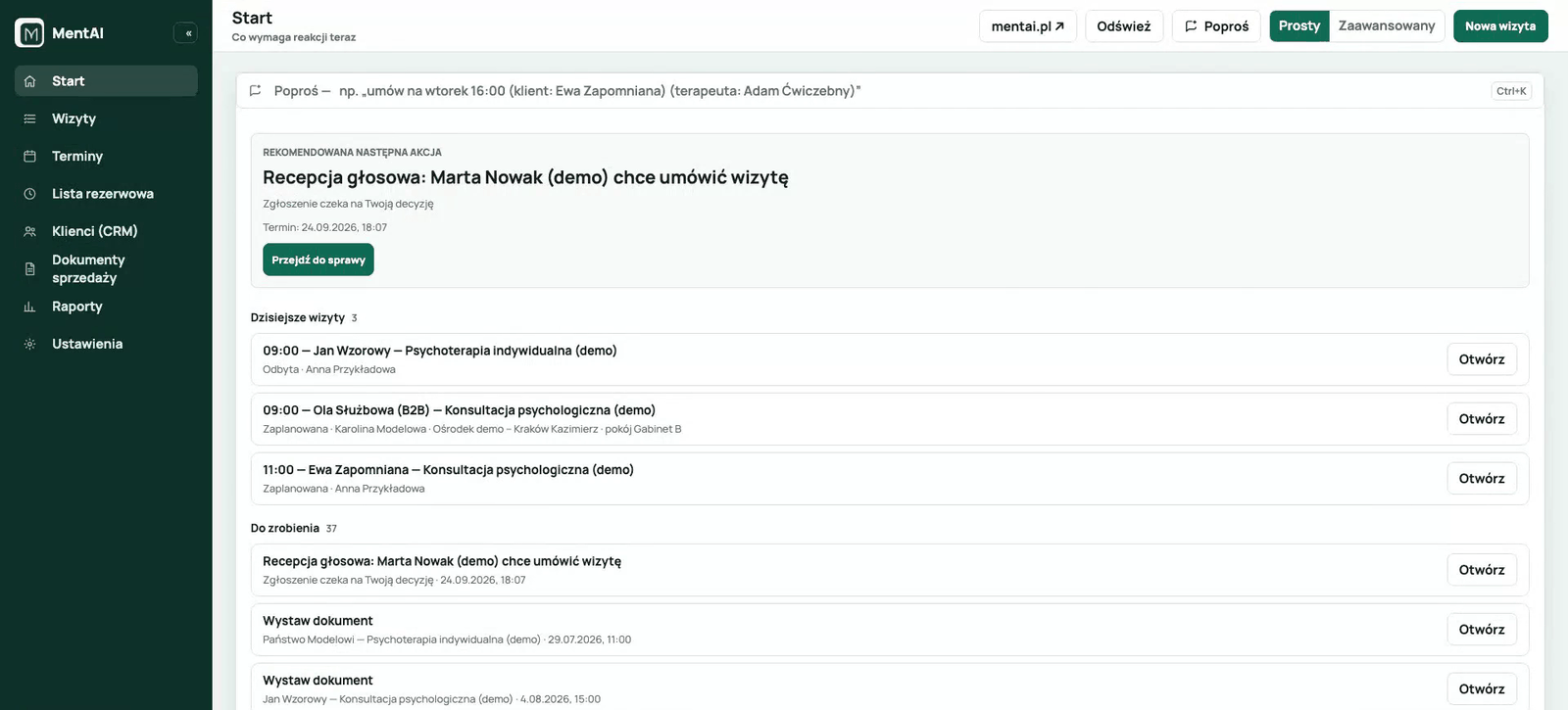This screenshot has width=1568, height=710.
Task: Click the Do zrobienia section heading
Action: [x=285, y=528]
